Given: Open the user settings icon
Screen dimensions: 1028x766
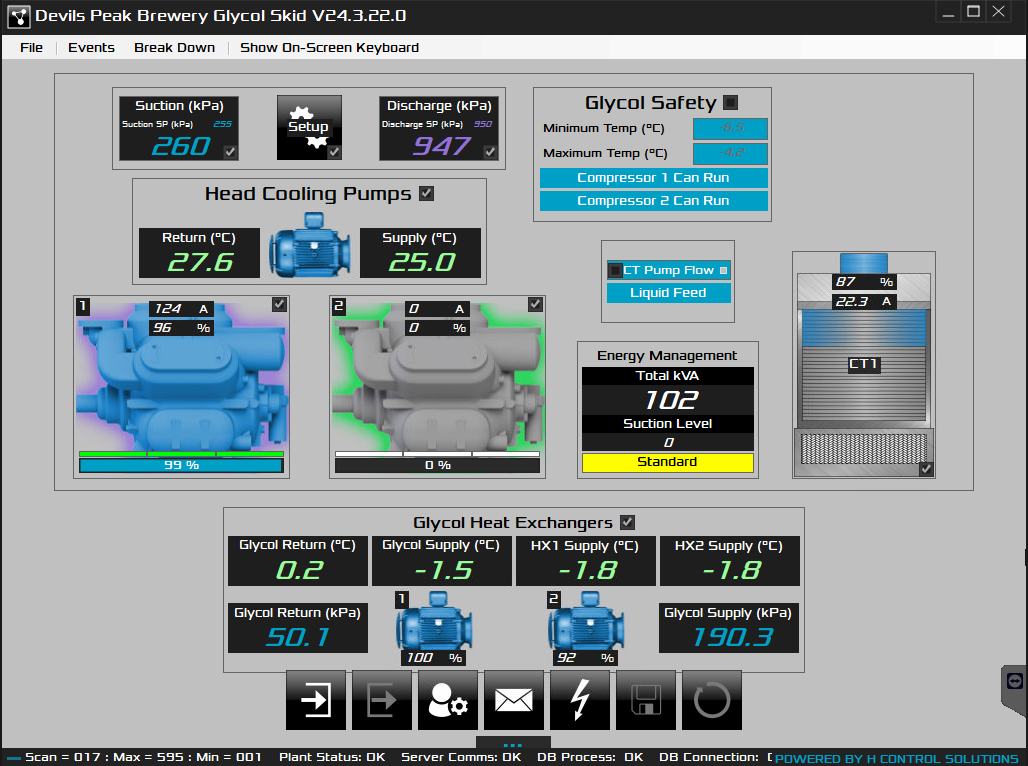Looking at the screenshot, I should pos(448,700).
